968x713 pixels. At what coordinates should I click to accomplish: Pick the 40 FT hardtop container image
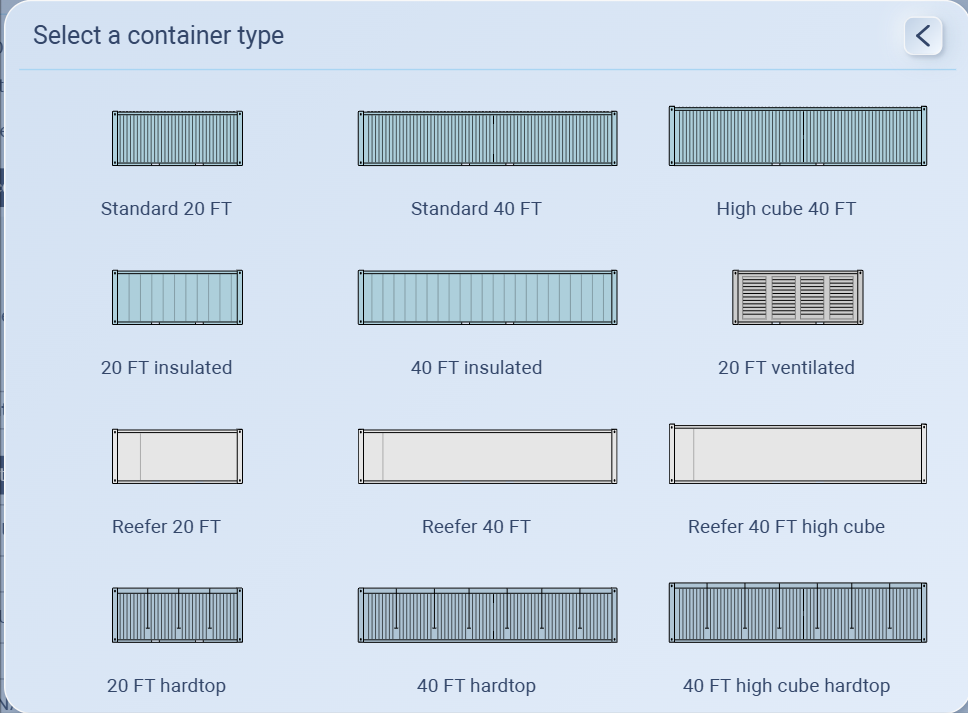(x=487, y=615)
